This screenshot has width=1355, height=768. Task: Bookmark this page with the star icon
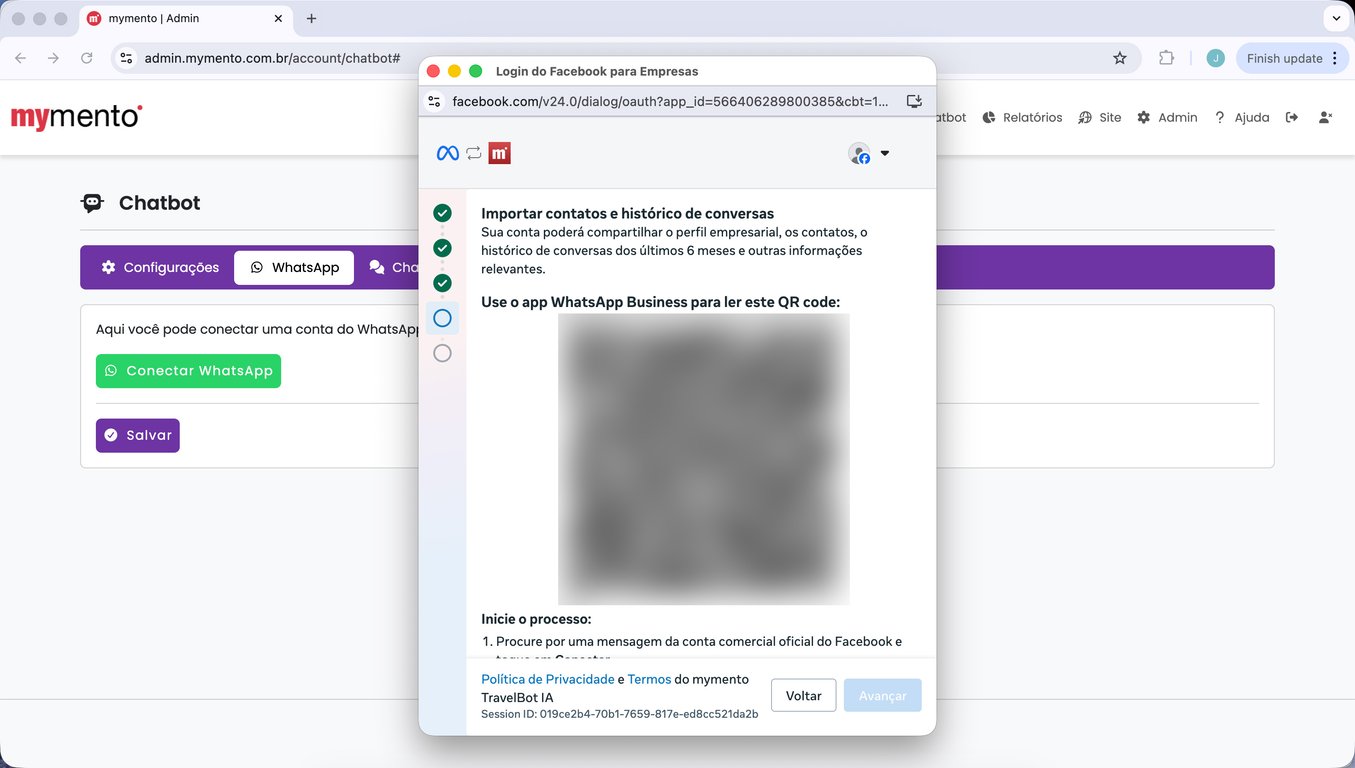[x=1120, y=58]
